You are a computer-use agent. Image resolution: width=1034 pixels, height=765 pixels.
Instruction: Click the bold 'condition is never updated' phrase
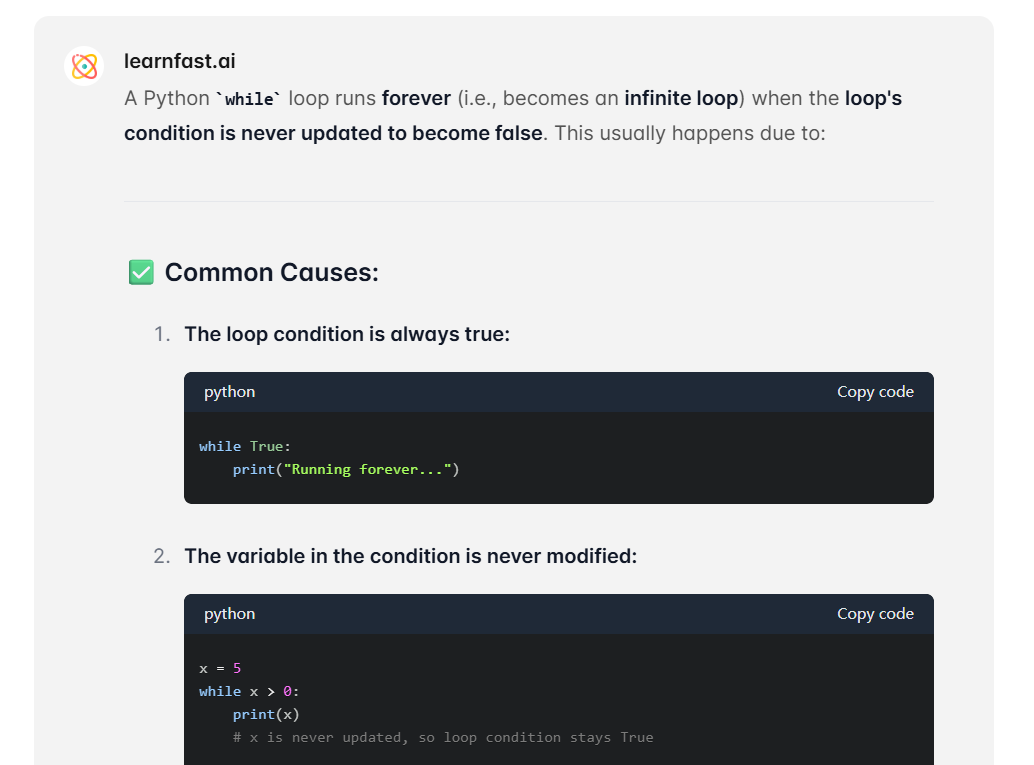tap(254, 133)
